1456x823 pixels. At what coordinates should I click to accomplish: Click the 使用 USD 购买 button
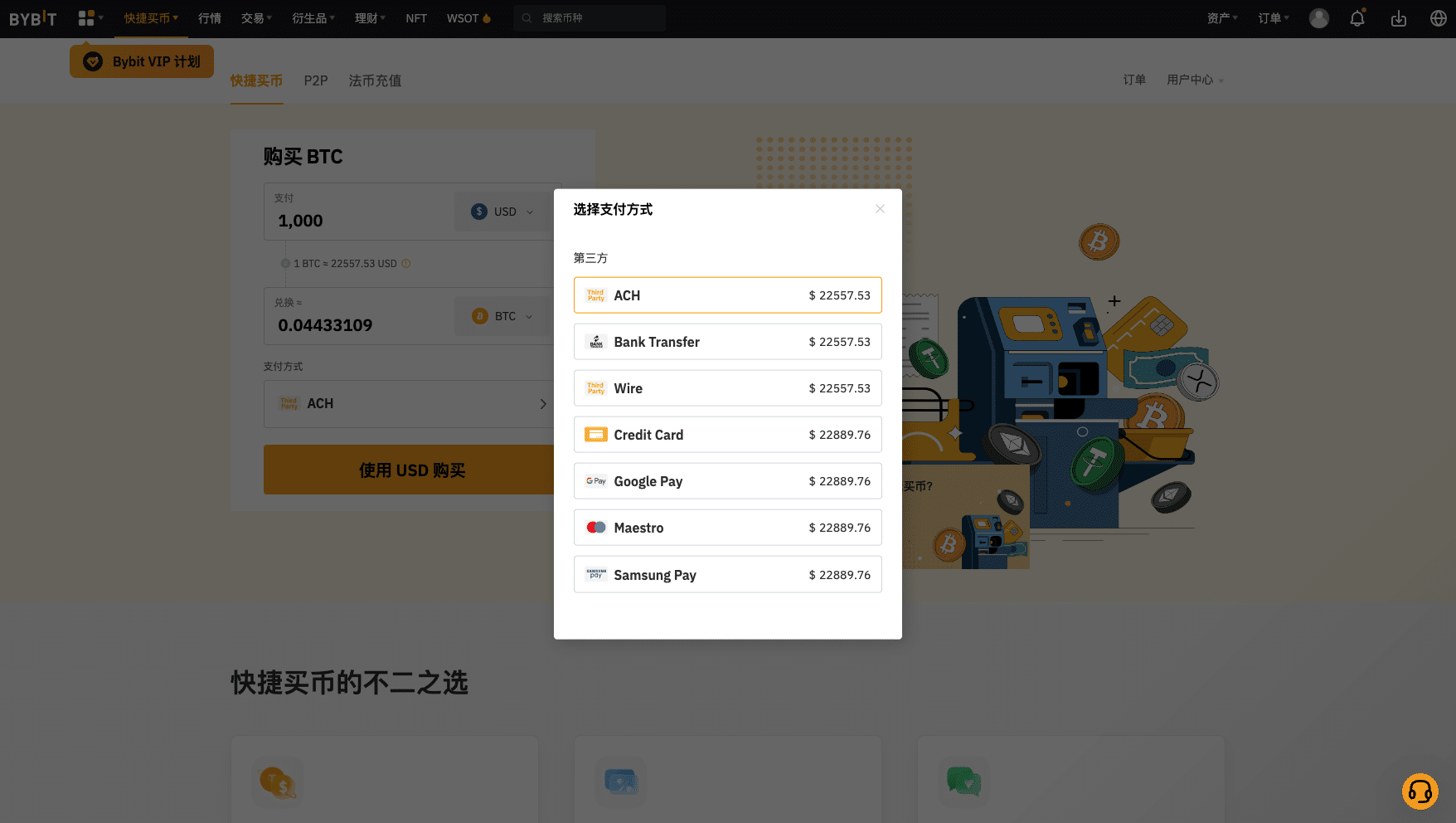click(x=412, y=470)
